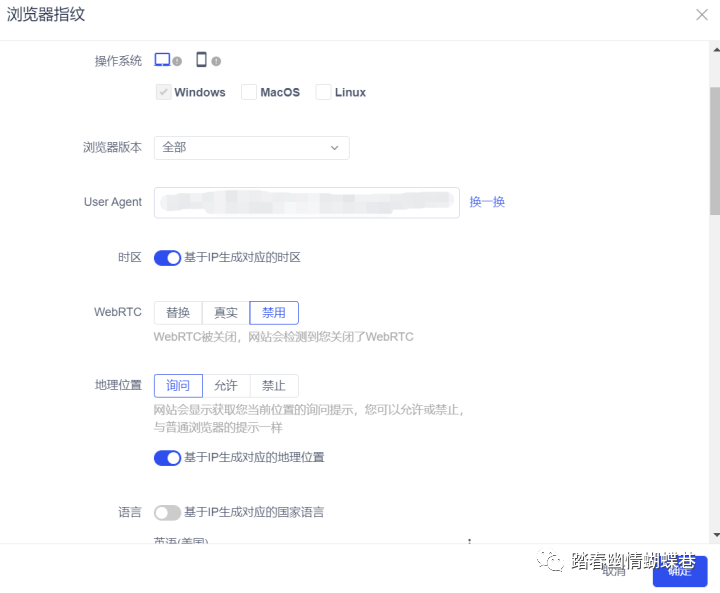The height and width of the screenshot is (593, 720).
Task: Toggle the Windows checkbox
Action: coord(163,92)
